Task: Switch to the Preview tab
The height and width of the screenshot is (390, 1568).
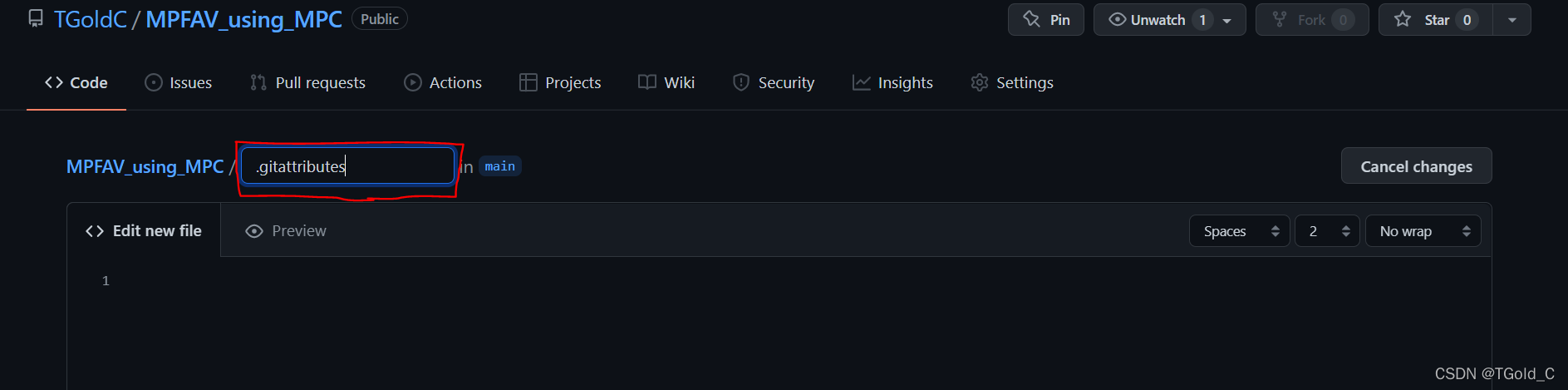Action: (x=287, y=230)
